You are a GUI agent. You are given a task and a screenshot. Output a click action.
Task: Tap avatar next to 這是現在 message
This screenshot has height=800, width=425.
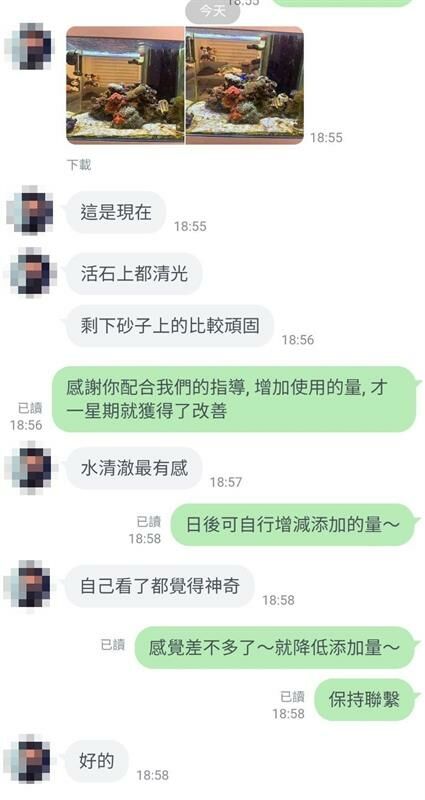[30, 210]
